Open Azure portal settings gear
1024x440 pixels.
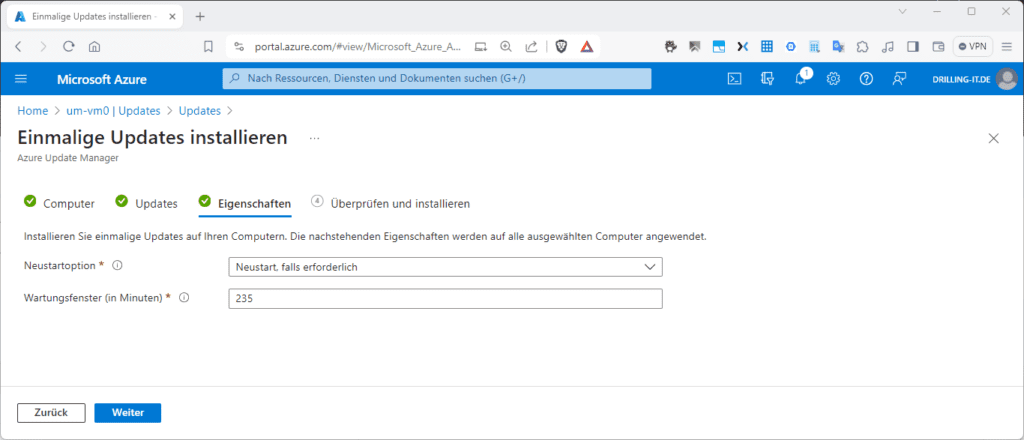point(833,79)
